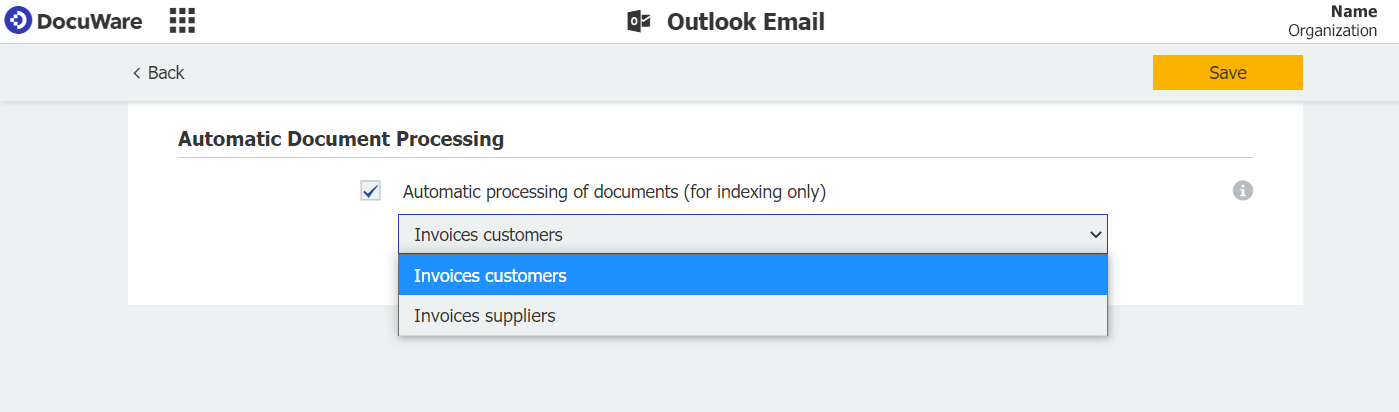Open the apps grid launcher
The height and width of the screenshot is (412, 1399).
pyautogui.click(x=182, y=21)
